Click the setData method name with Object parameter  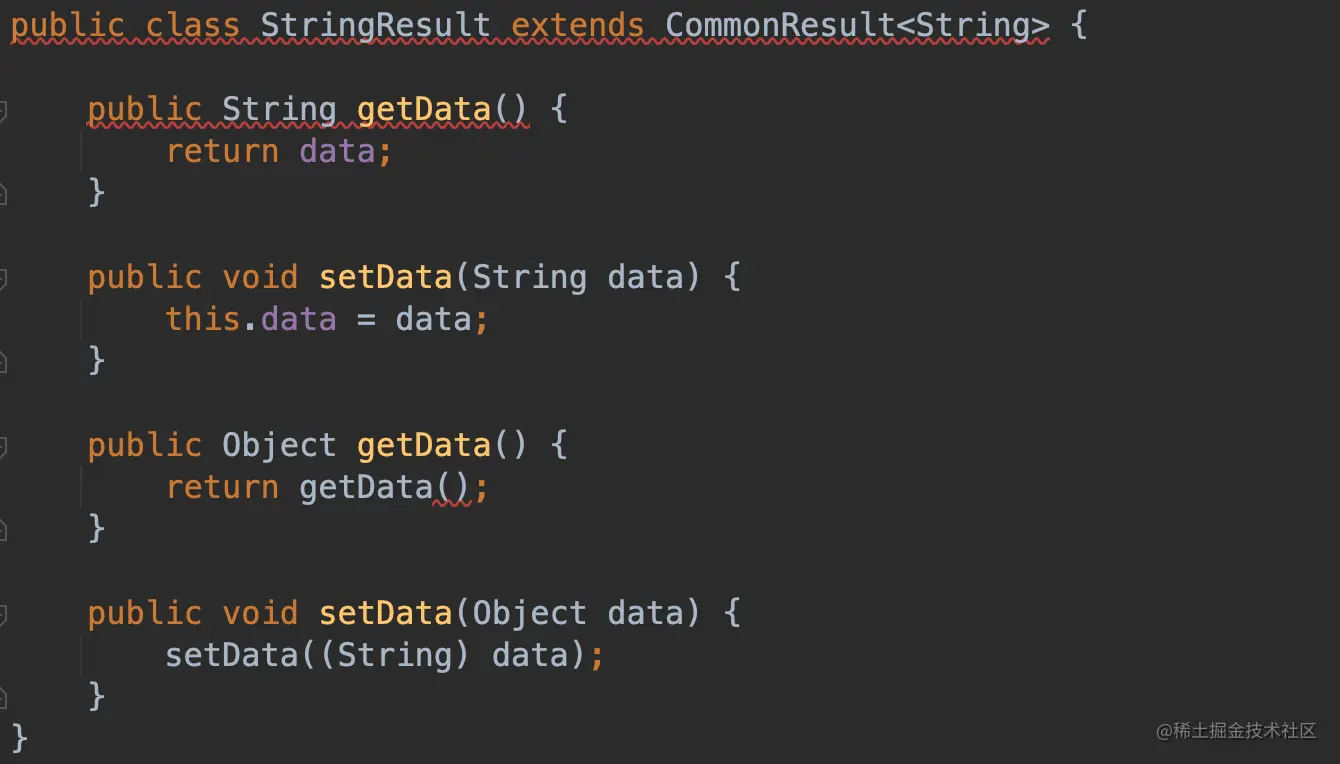click(x=386, y=613)
